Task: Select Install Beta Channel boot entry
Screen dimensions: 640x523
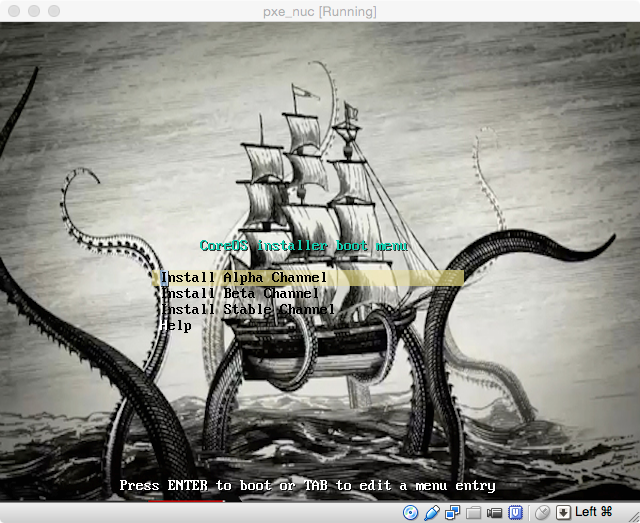Action: pos(240,294)
